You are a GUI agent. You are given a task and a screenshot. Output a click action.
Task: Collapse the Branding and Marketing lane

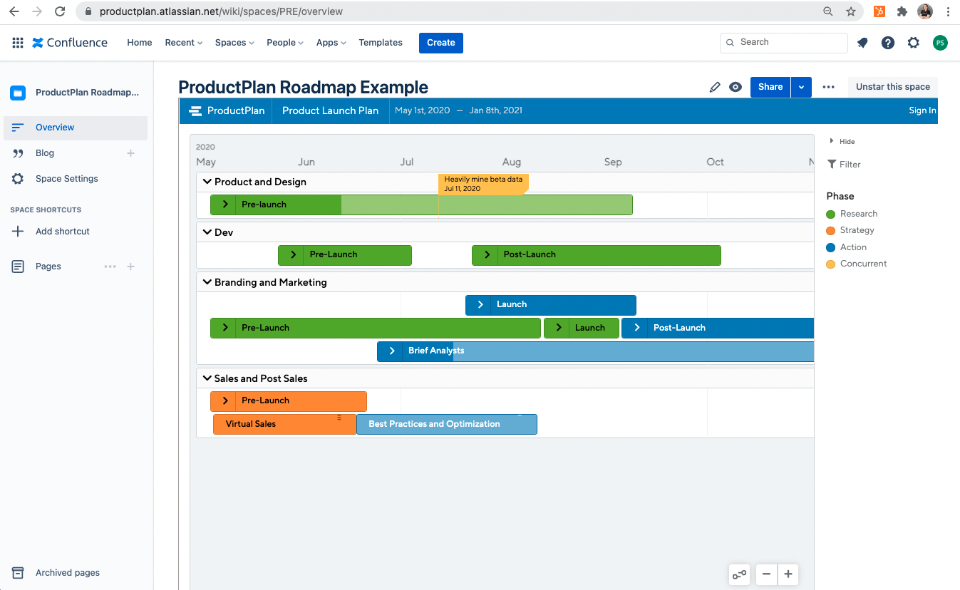tap(207, 282)
